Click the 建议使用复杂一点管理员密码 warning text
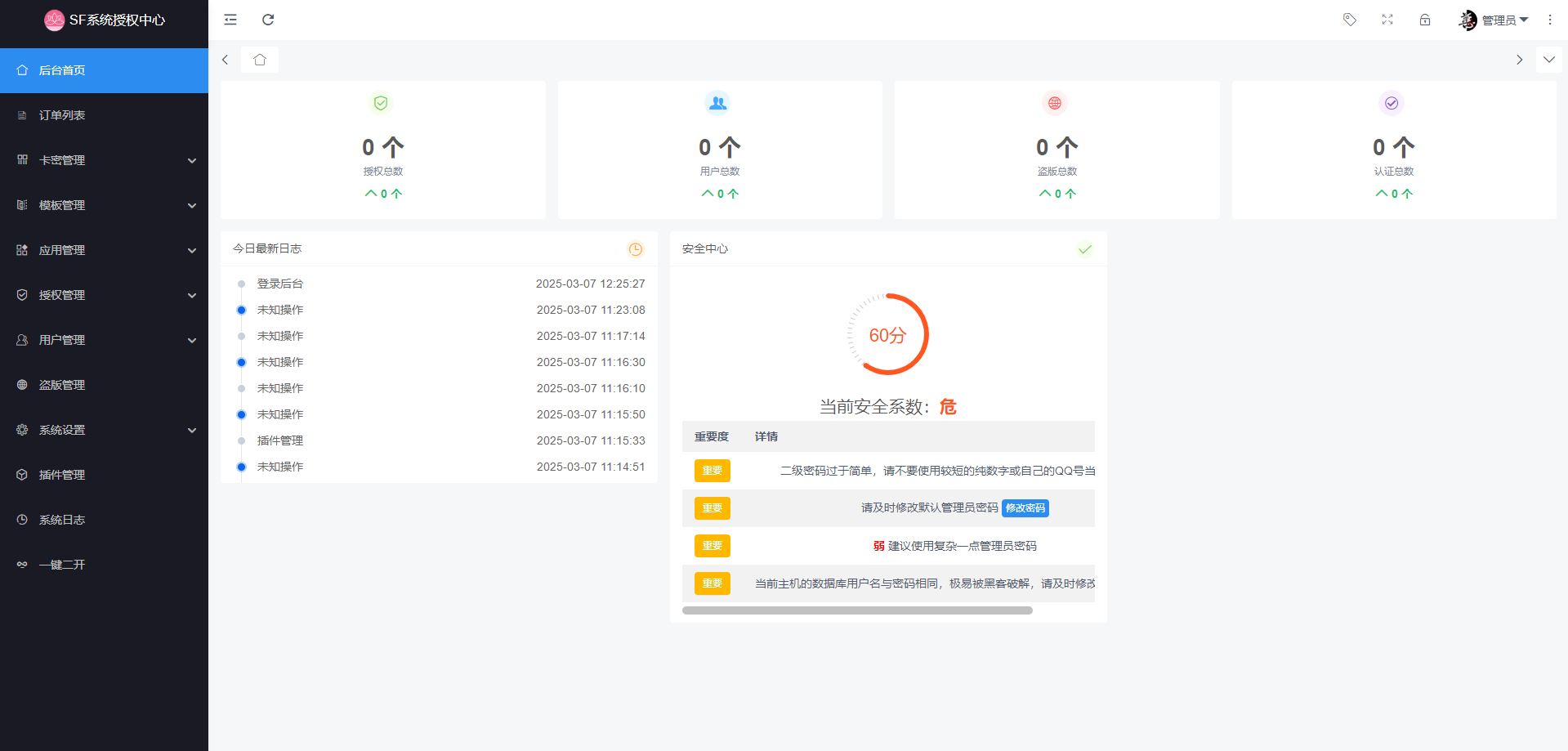 click(963, 546)
